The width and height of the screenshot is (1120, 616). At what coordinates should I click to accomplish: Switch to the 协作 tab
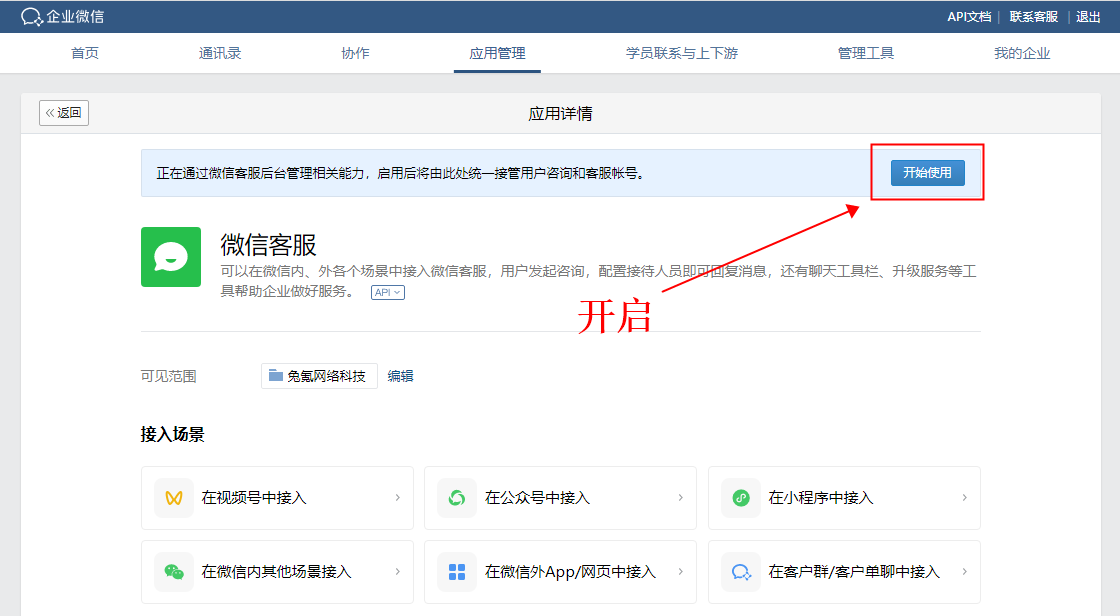pos(355,54)
